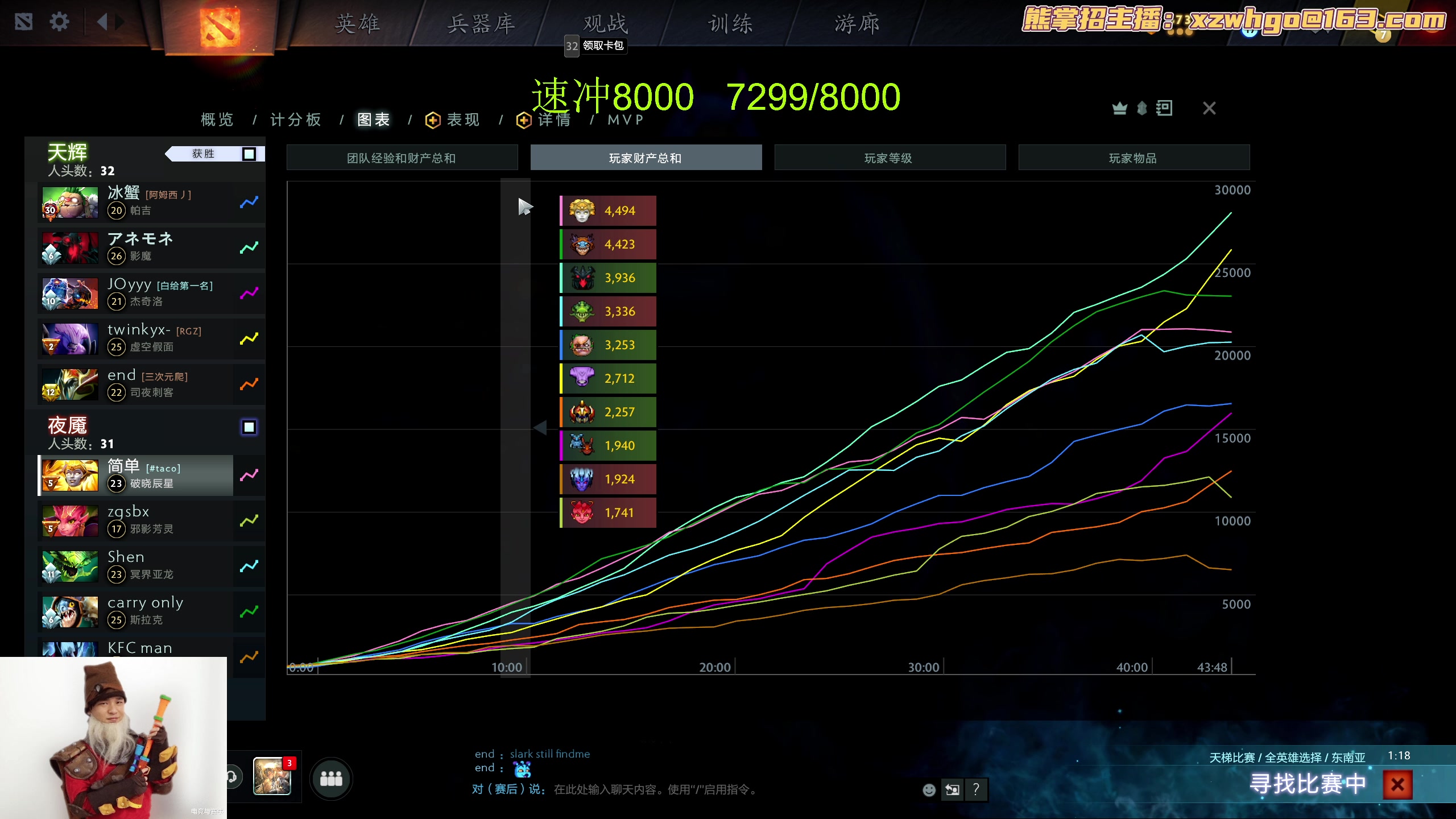Toggle the 夜魇 team checkbox
Viewport: 1456px width, 819px height.
pyautogui.click(x=249, y=427)
